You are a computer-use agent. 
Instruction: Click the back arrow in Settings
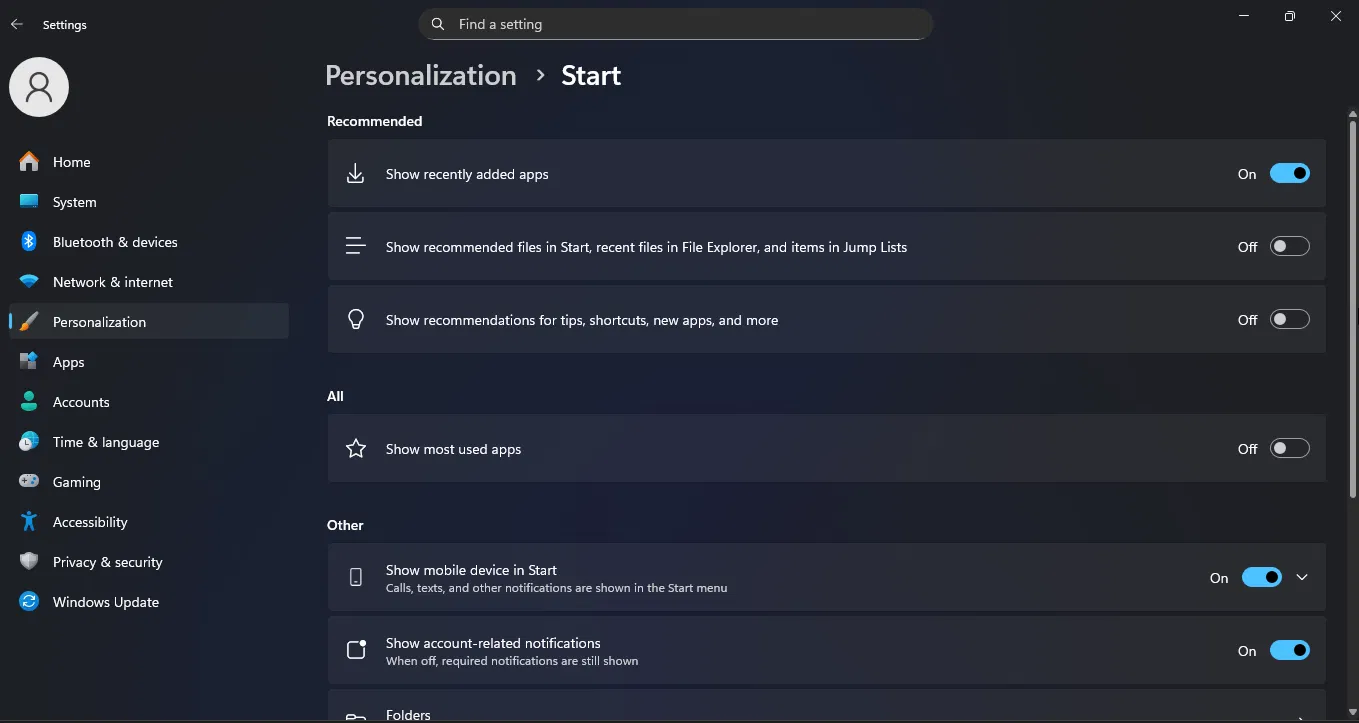(x=16, y=24)
